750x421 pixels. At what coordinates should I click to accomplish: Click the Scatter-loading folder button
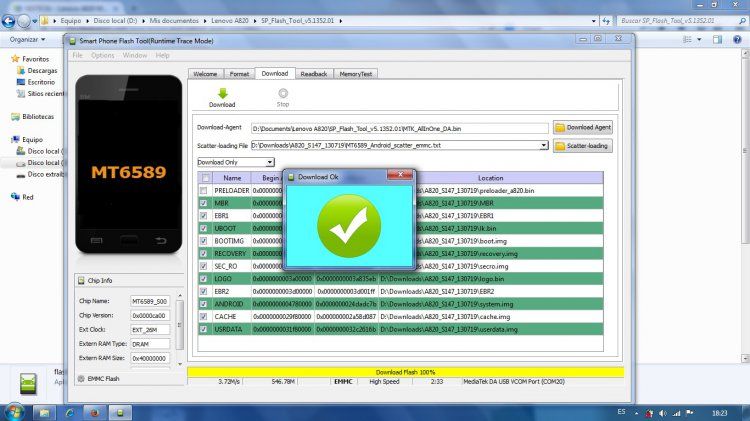(x=583, y=145)
